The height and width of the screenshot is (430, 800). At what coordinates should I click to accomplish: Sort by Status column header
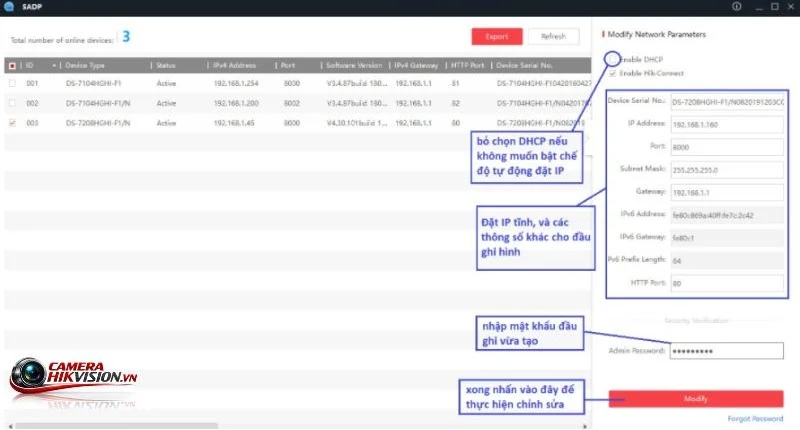click(x=165, y=65)
